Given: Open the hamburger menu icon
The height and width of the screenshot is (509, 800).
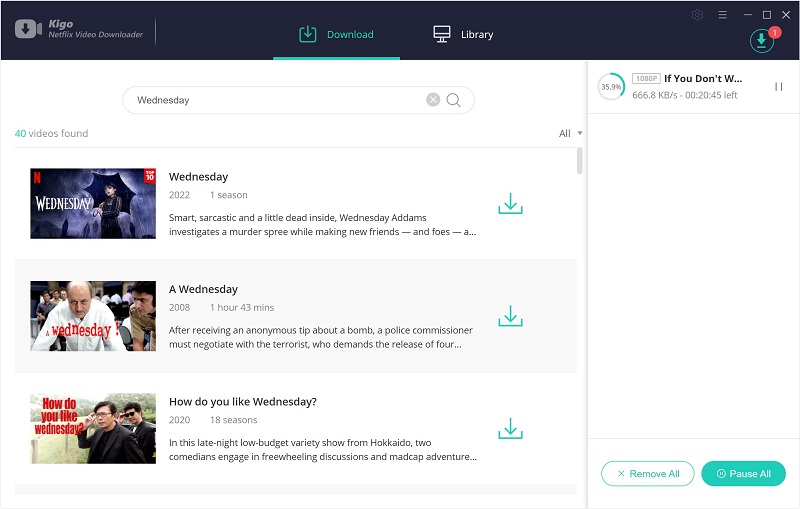Looking at the screenshot, I should click(722, 15).
